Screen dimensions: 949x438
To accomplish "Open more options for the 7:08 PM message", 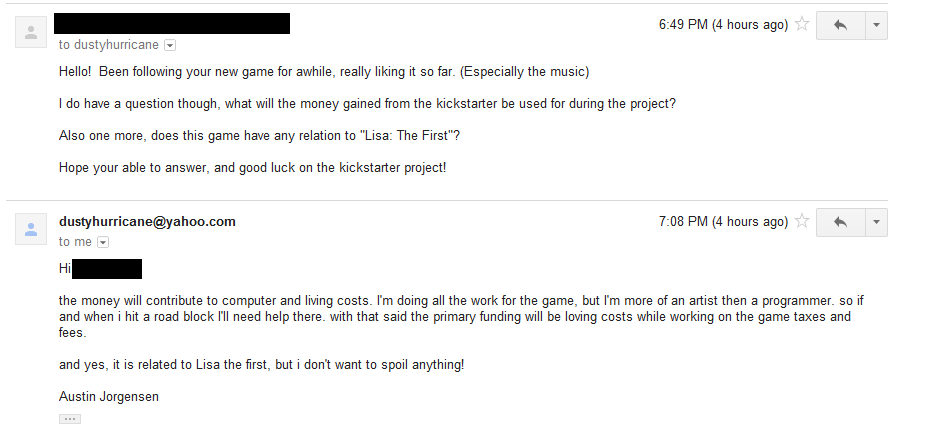I will click(876, 222).
